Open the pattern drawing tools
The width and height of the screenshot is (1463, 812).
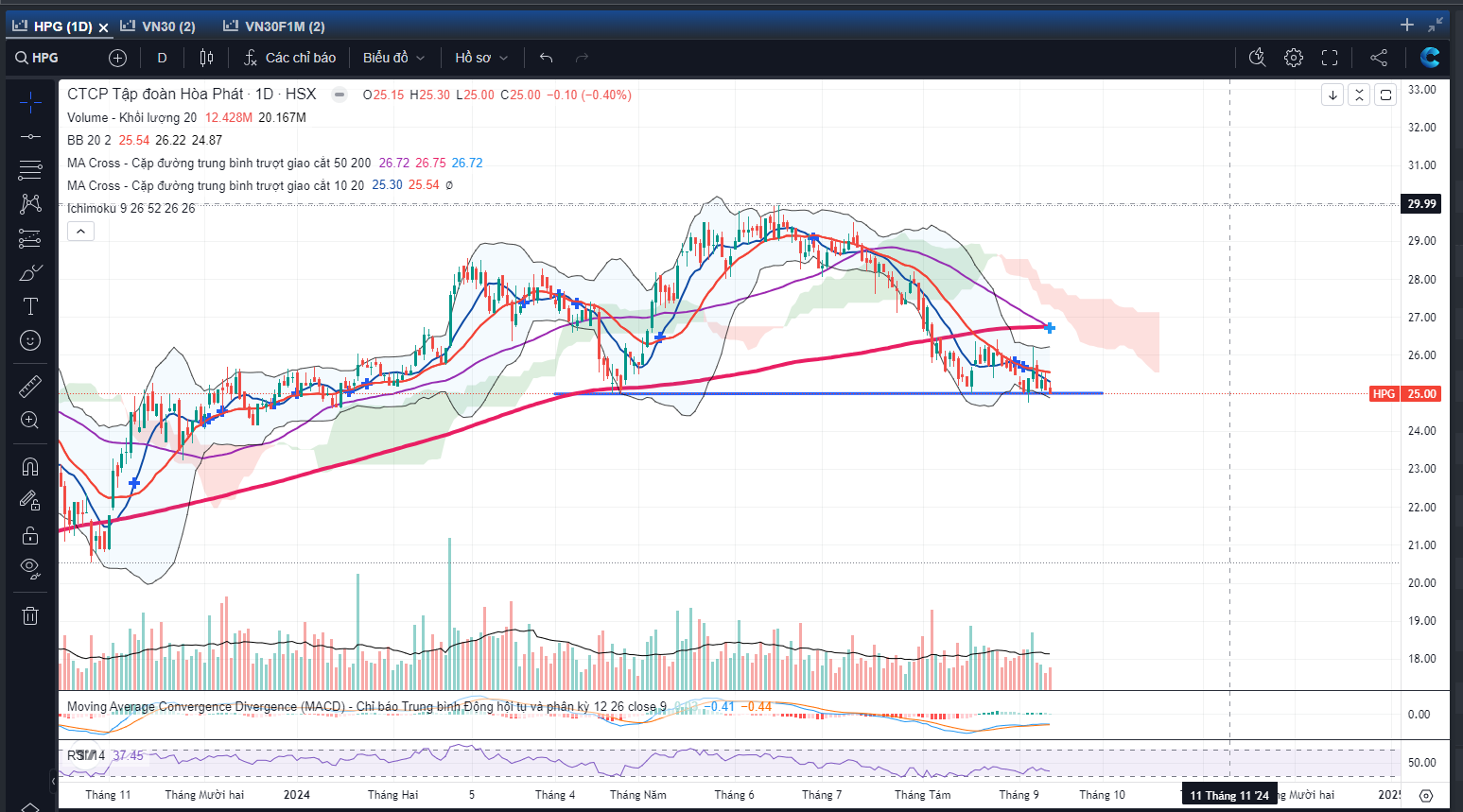coord(30,204)
